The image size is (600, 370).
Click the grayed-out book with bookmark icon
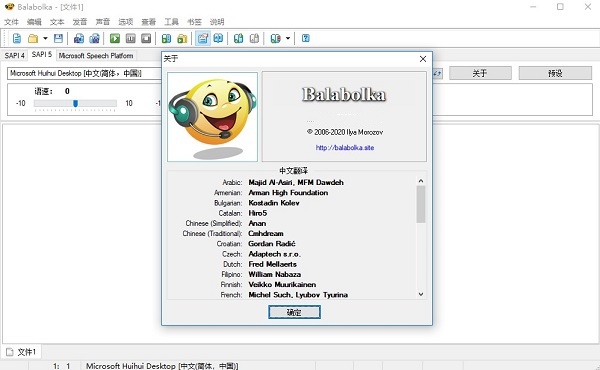coord(254,38)
